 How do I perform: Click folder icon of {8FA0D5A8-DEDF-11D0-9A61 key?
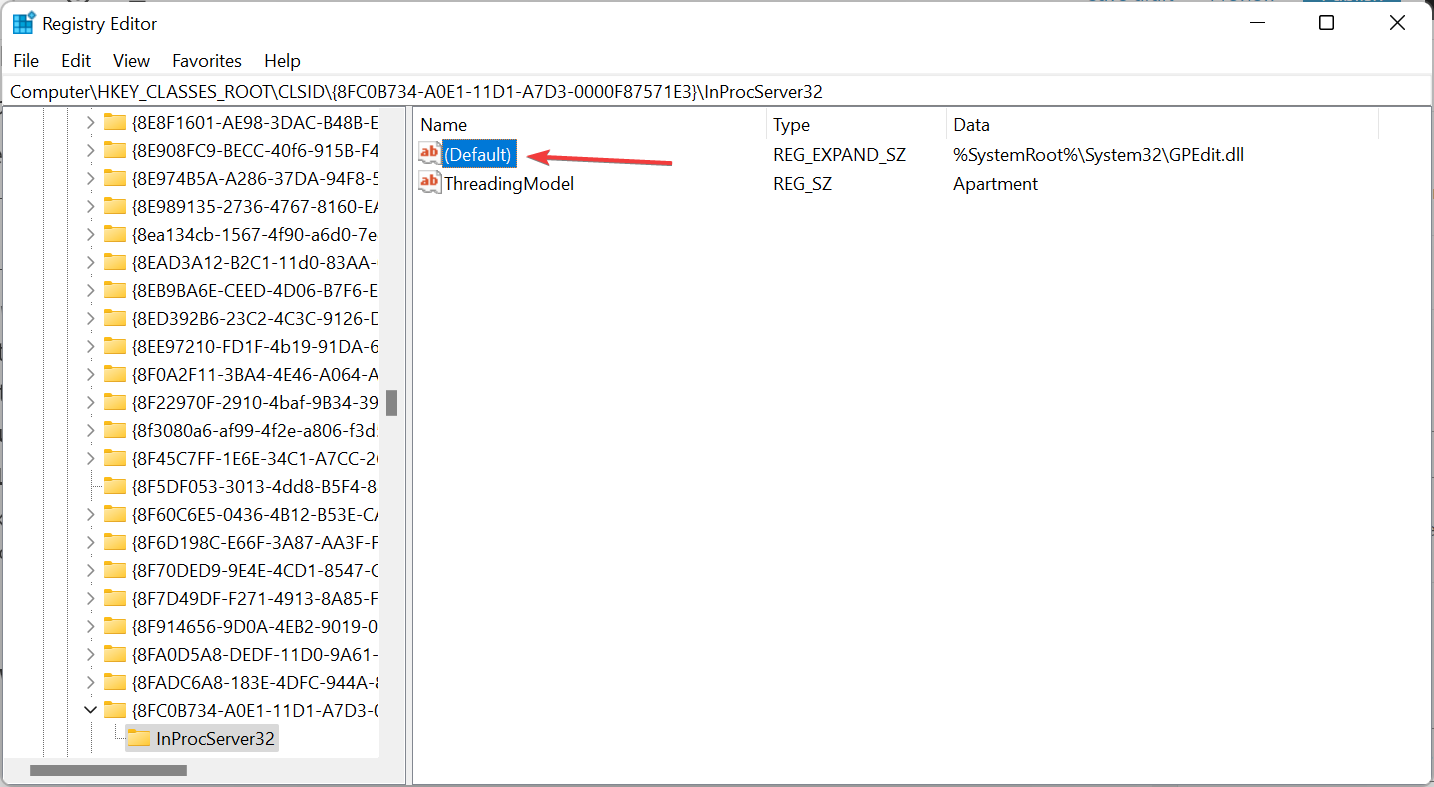(114, 655)
